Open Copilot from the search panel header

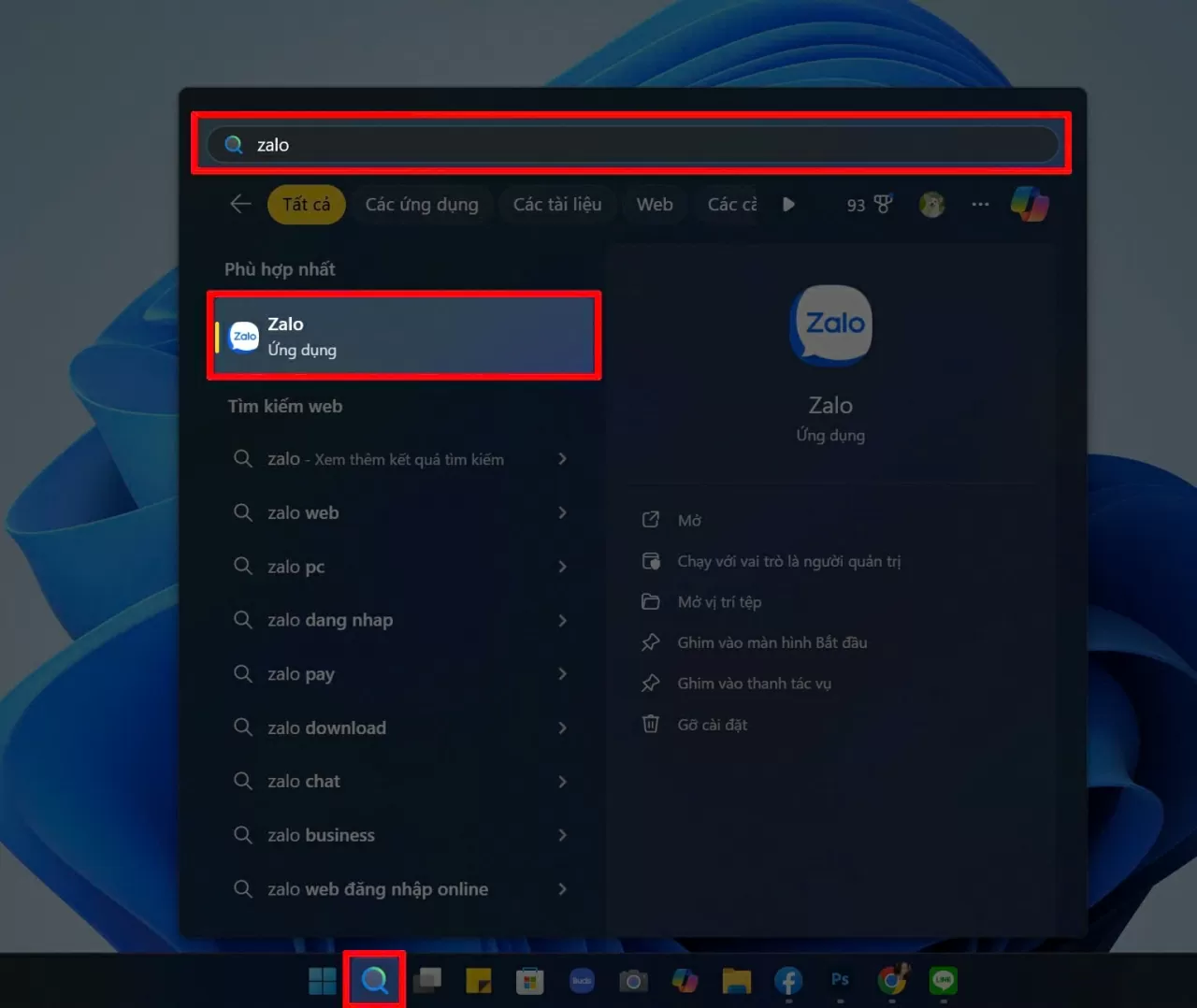tap(1030, 205)
